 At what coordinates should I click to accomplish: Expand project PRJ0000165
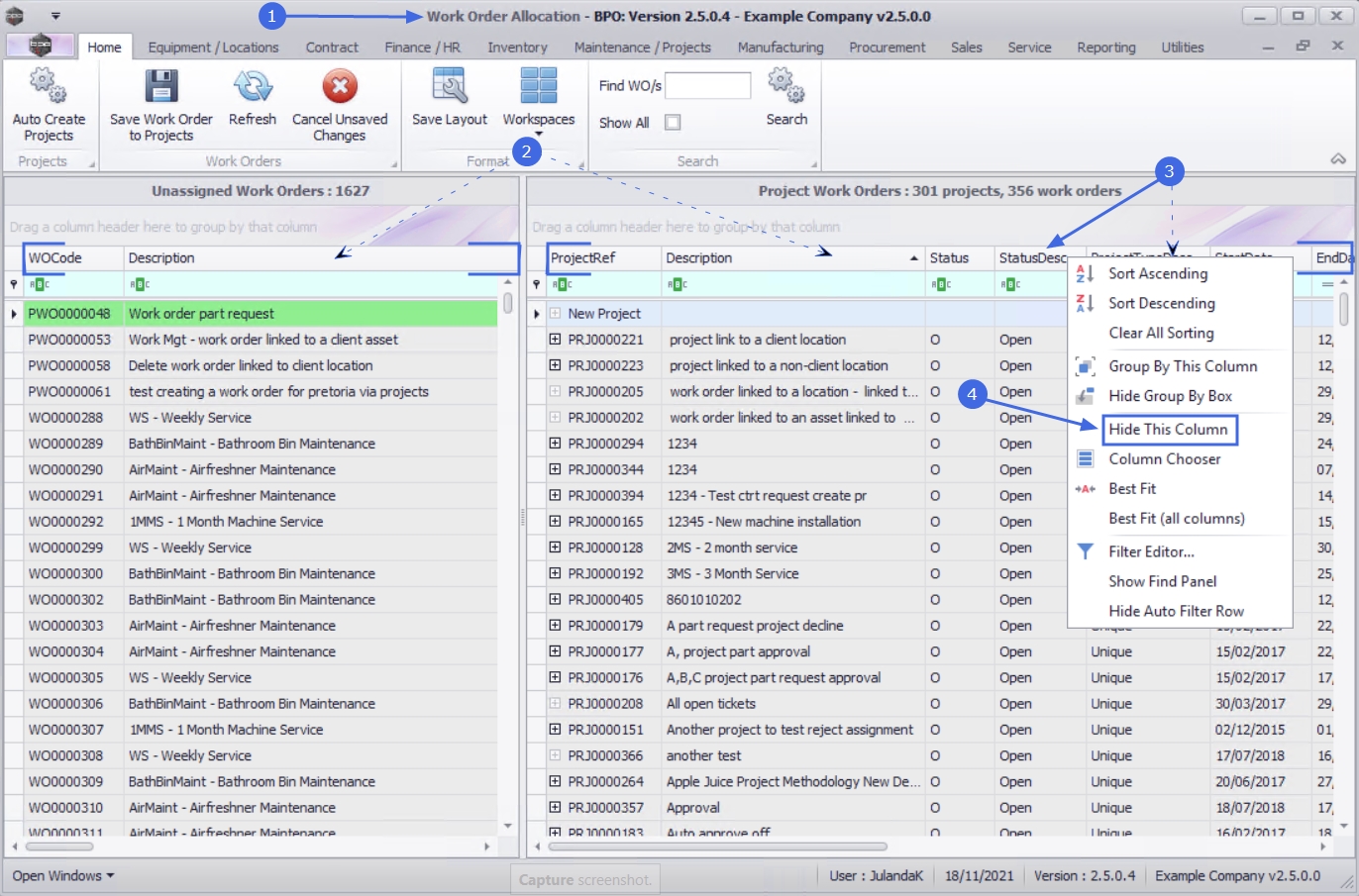555,522
